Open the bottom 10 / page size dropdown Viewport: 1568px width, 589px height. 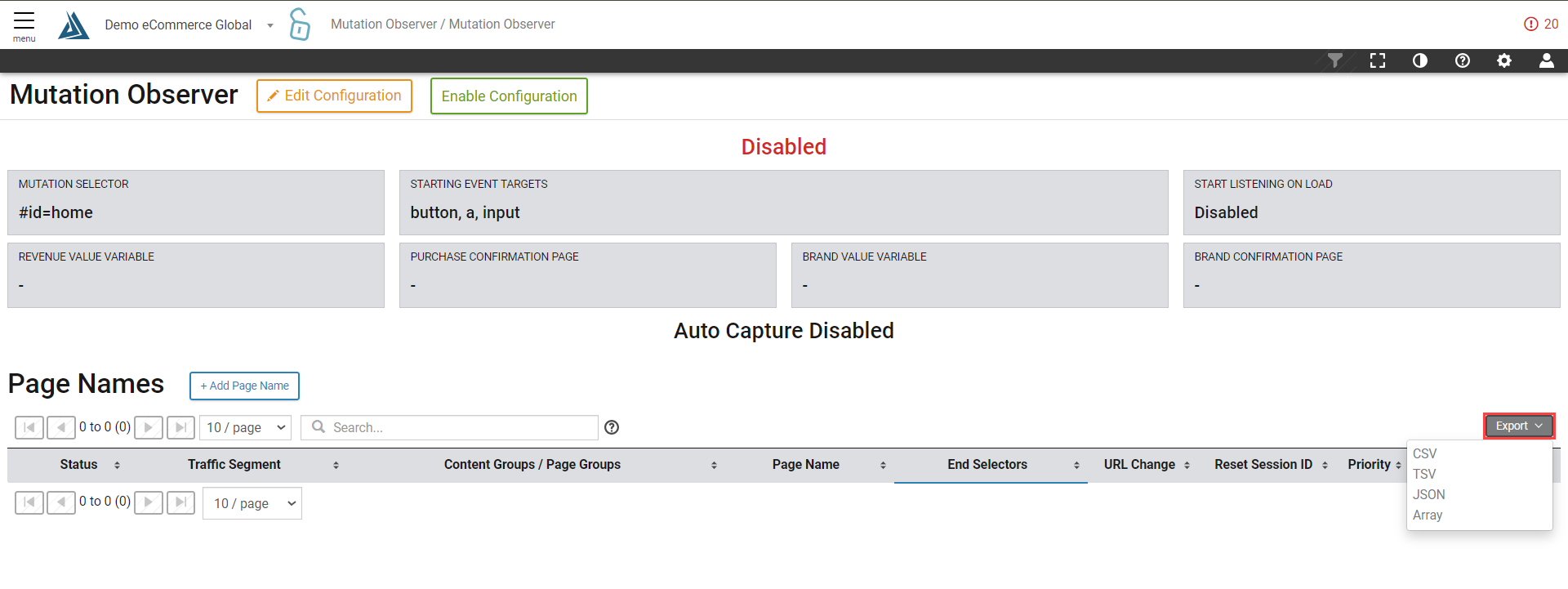pyautogui.click(x=252, y=503)
